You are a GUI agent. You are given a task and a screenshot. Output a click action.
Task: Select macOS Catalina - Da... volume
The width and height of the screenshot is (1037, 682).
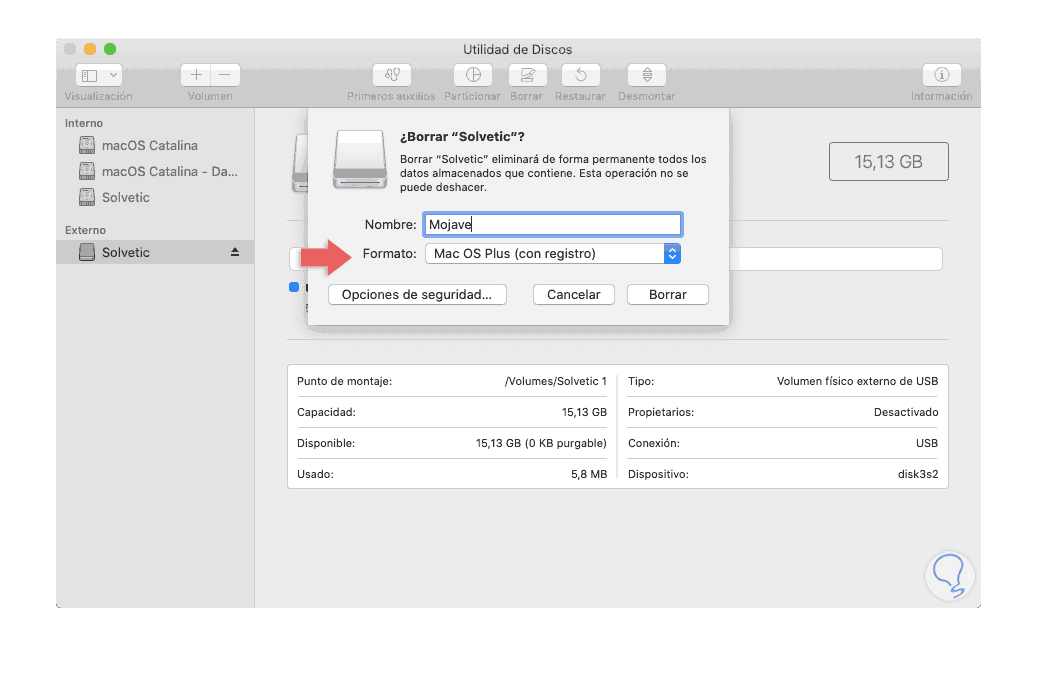coord(169,171)
